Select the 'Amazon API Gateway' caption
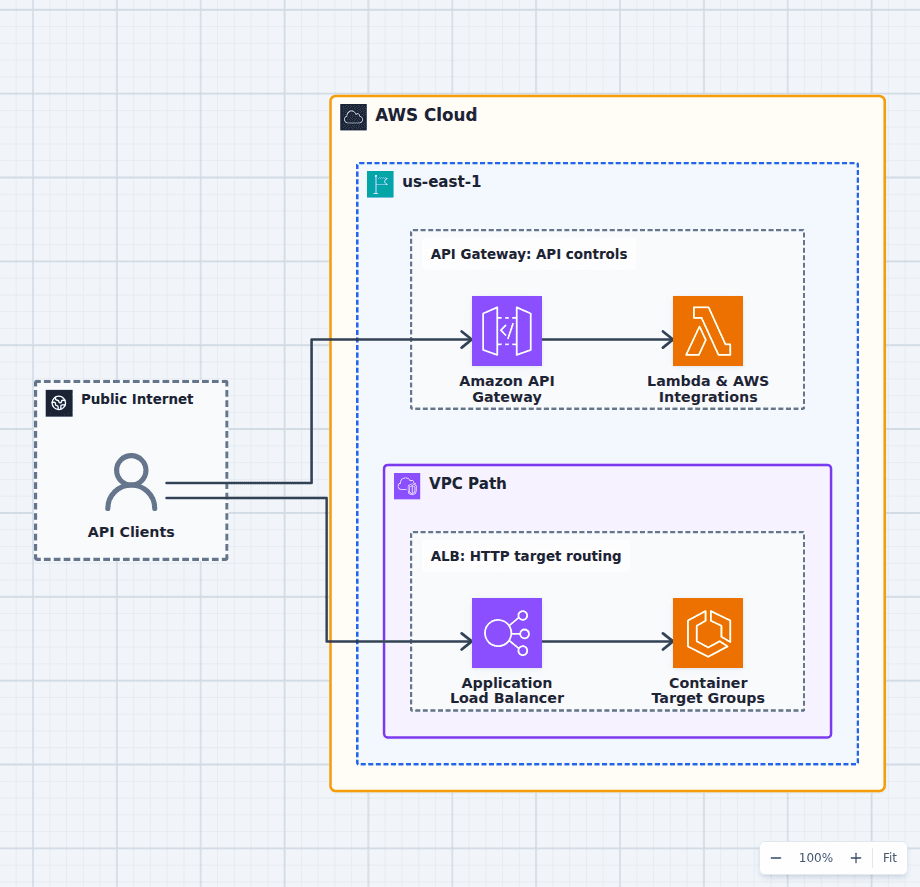 [507, 389]
